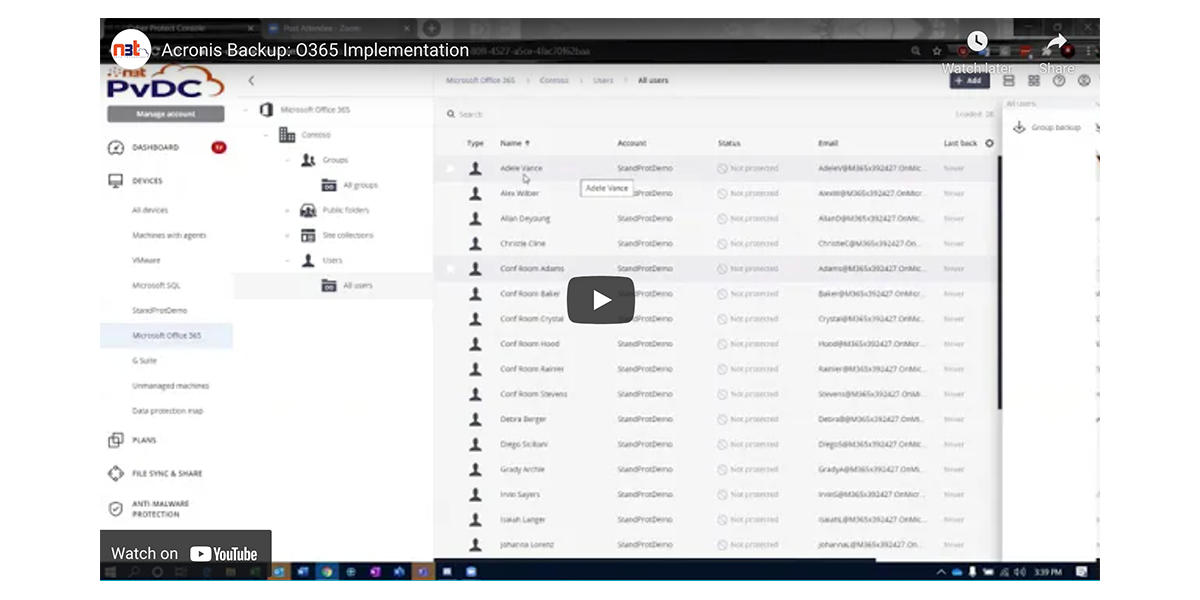Open the n3t channel logo

pos(130,50)
